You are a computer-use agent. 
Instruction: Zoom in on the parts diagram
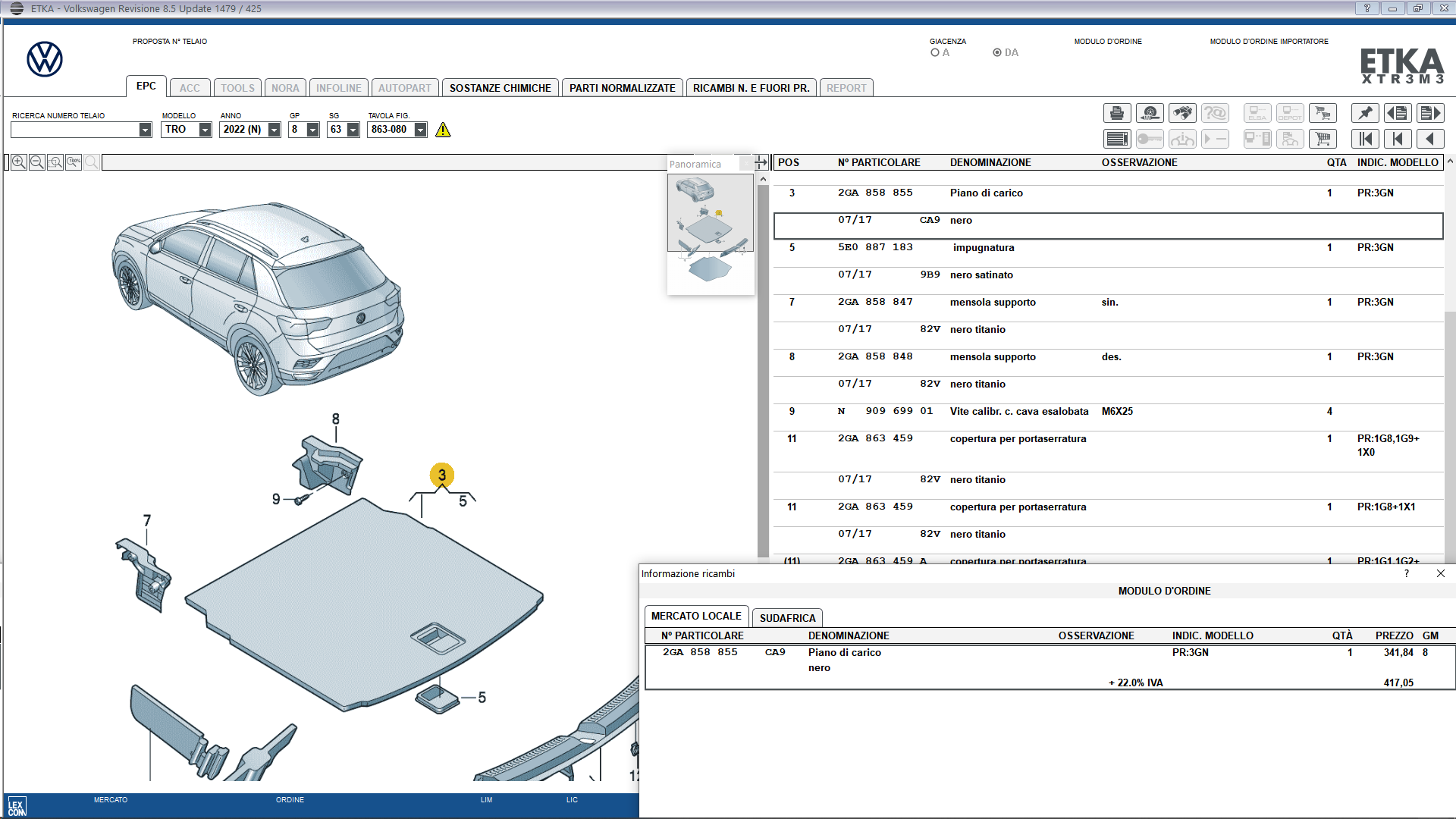[19, 162]
